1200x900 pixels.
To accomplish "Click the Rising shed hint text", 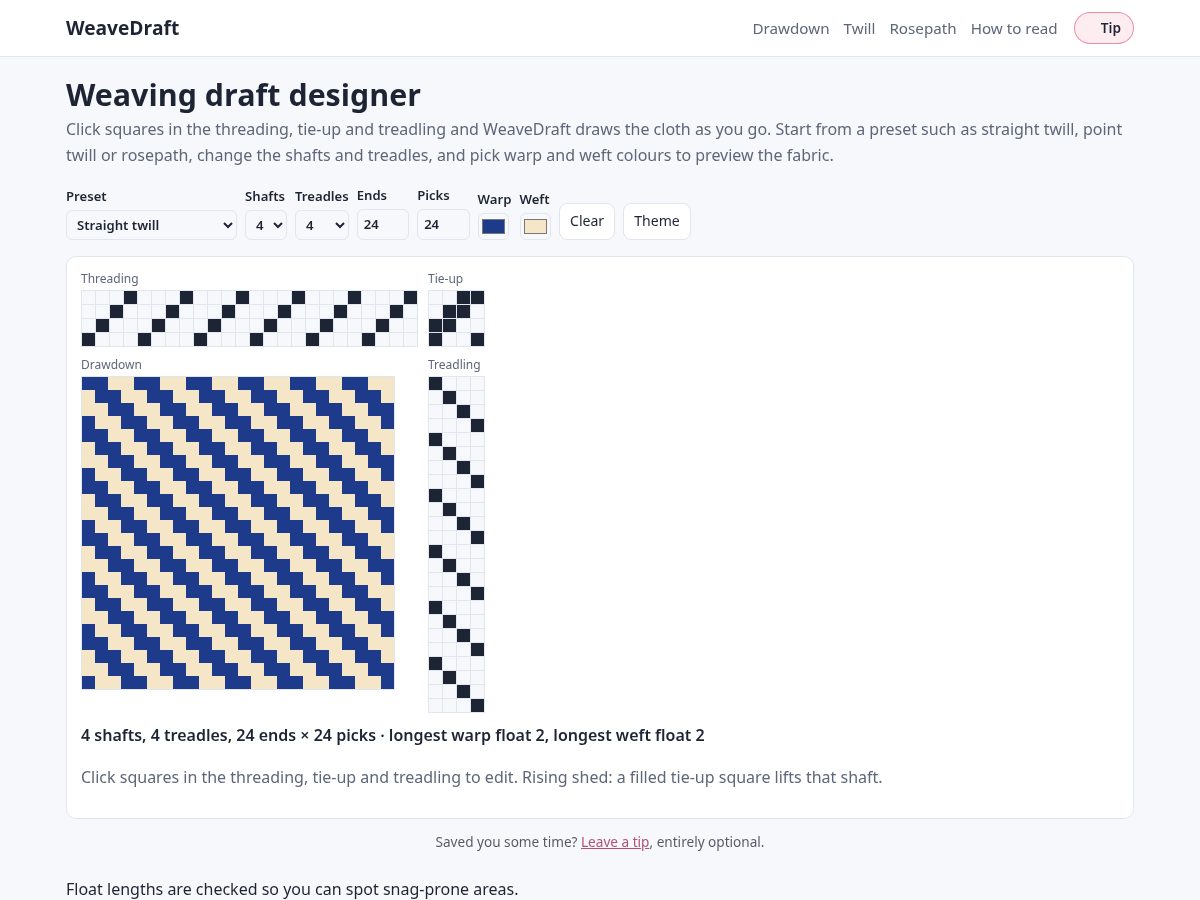I will click(482, 777).
